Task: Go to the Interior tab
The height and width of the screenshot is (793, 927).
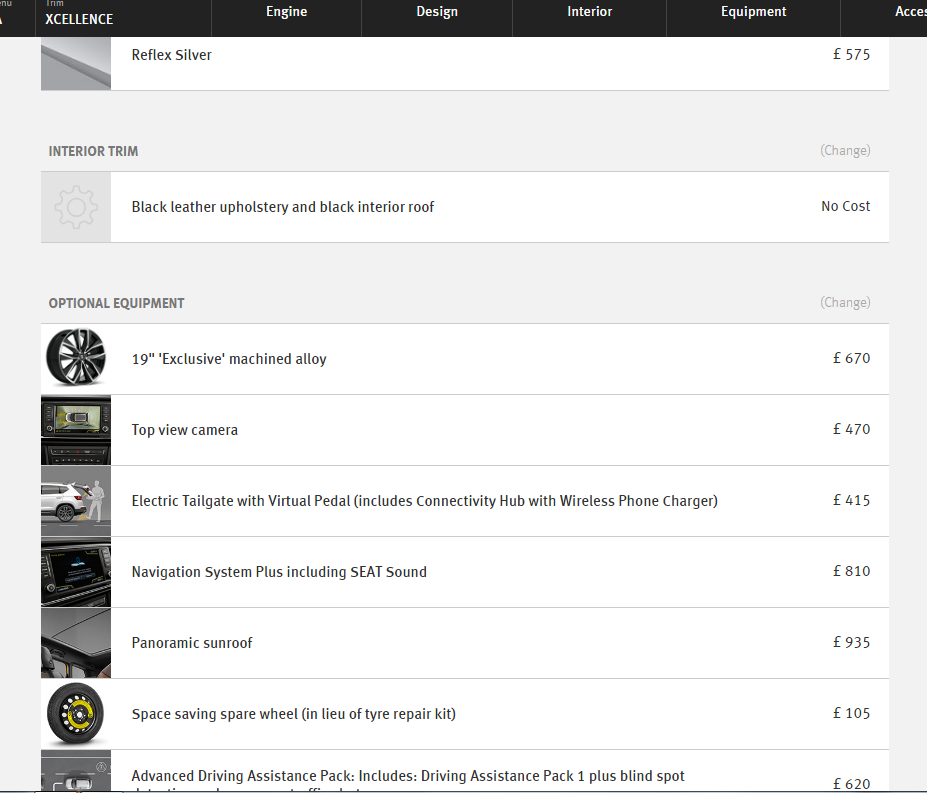Action: tap(590, 12)
